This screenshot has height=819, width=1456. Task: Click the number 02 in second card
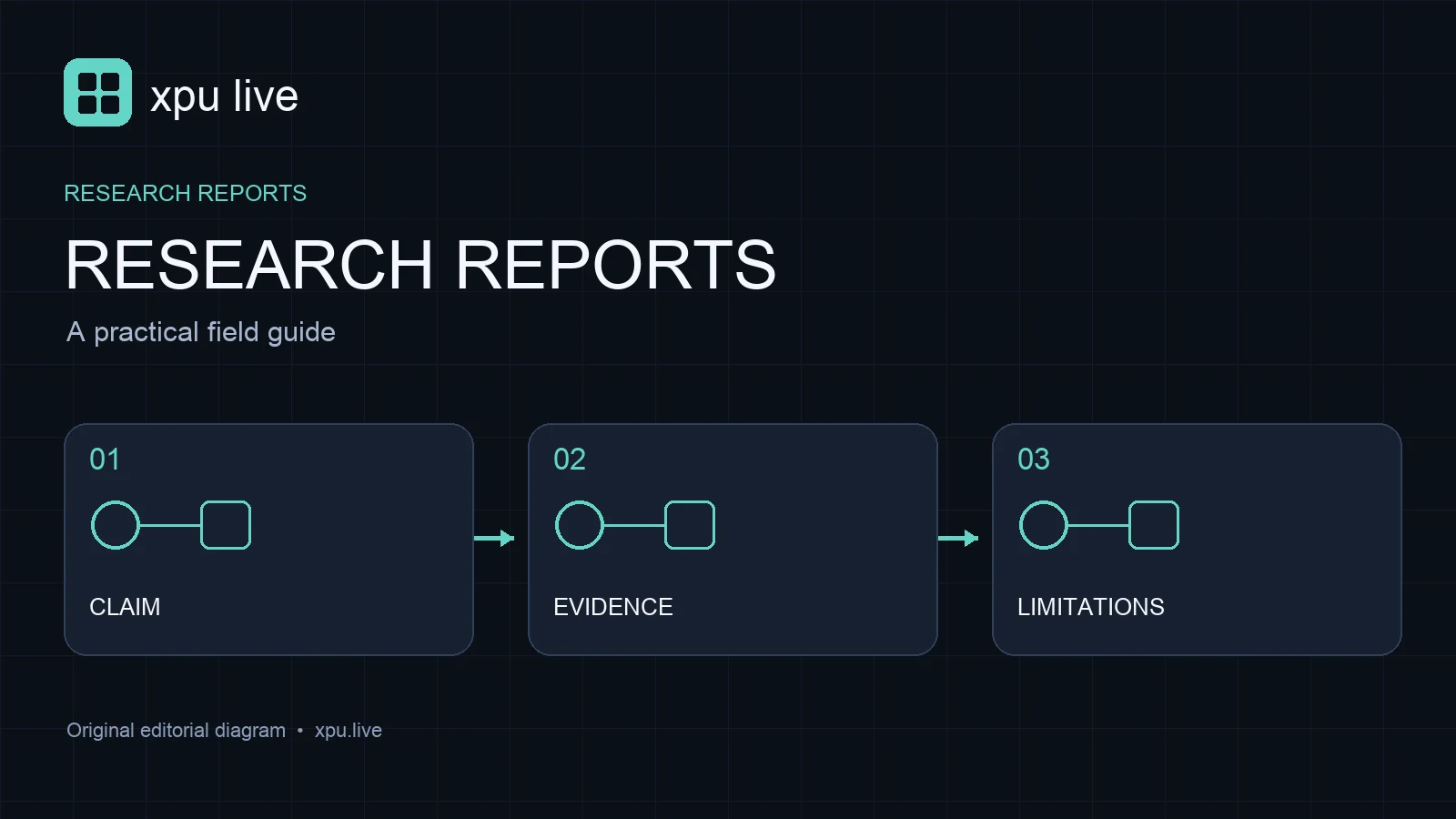pos(570,459)
